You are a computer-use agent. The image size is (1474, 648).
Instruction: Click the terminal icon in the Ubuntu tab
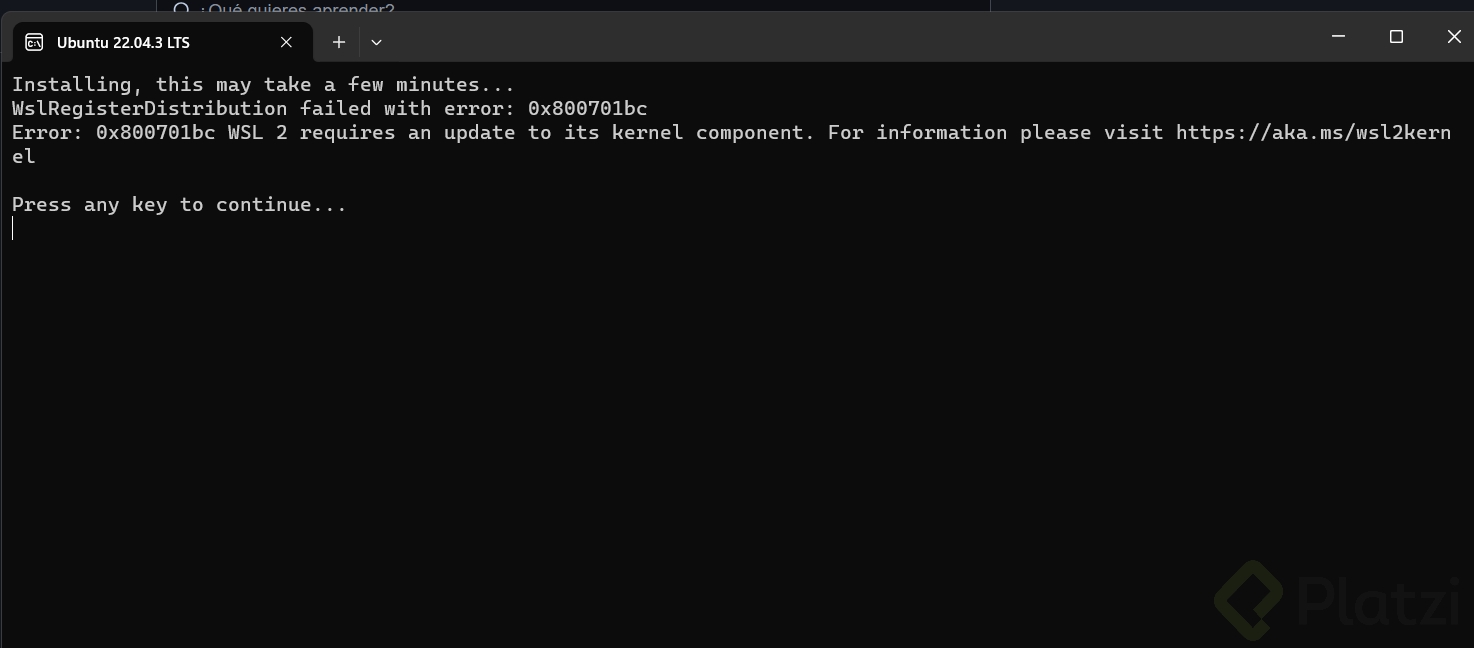coord(34,42)
